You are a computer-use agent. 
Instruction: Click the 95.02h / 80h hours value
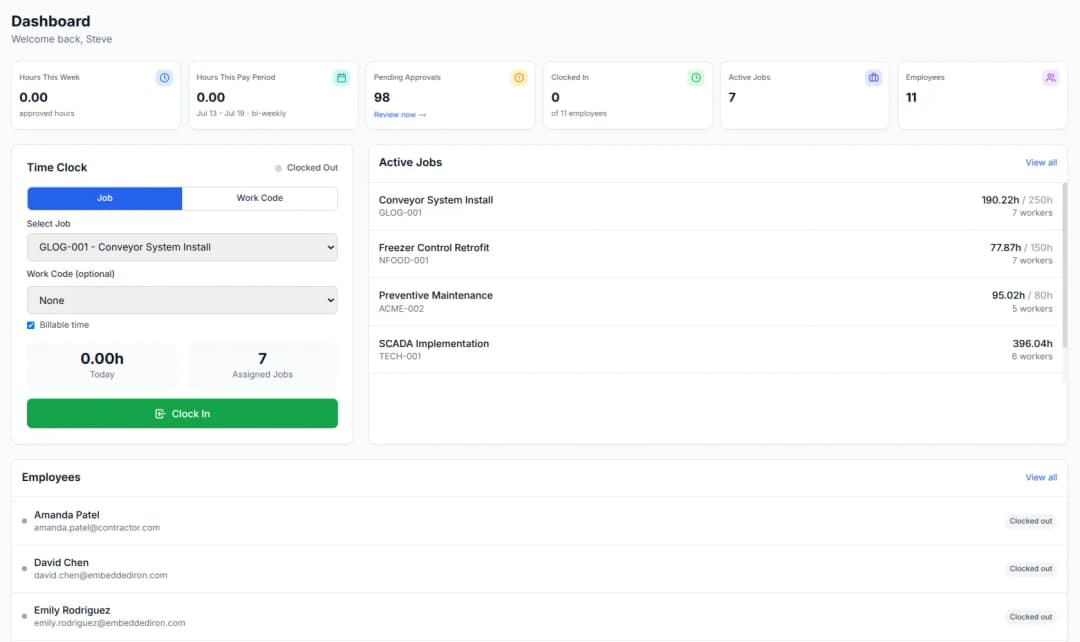(1022, 295)
